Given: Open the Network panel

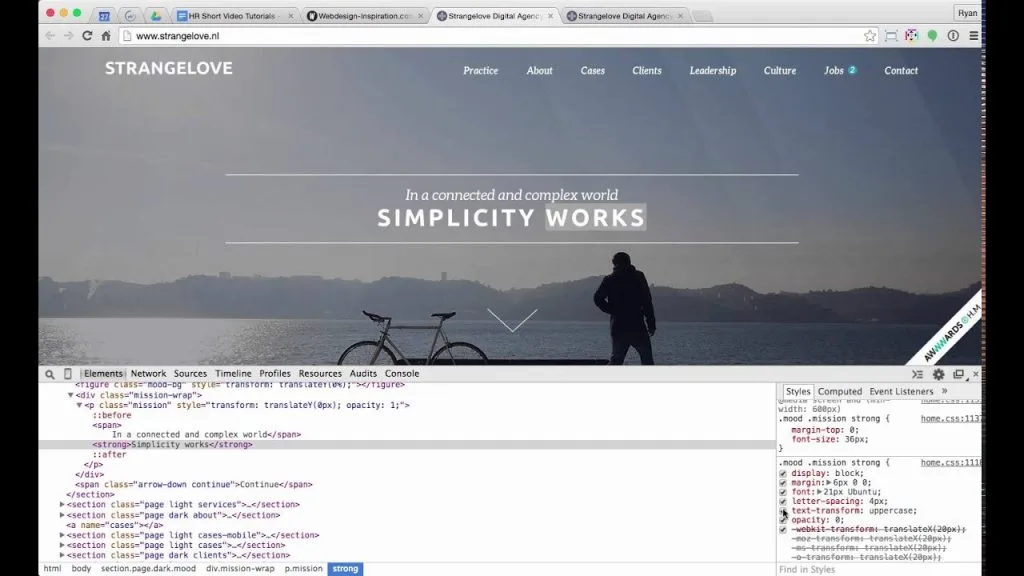Looking at the screenshot, I should [x=148, y=373].
